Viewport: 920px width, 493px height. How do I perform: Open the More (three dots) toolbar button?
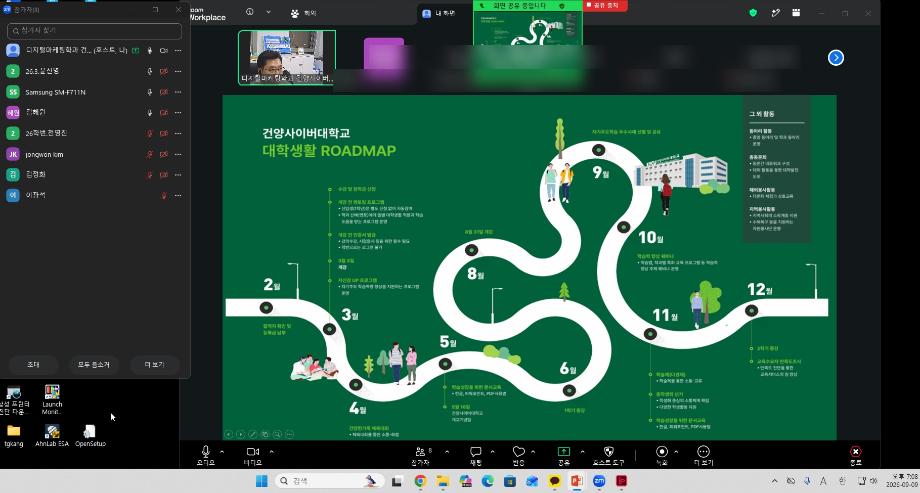point(703,455)
